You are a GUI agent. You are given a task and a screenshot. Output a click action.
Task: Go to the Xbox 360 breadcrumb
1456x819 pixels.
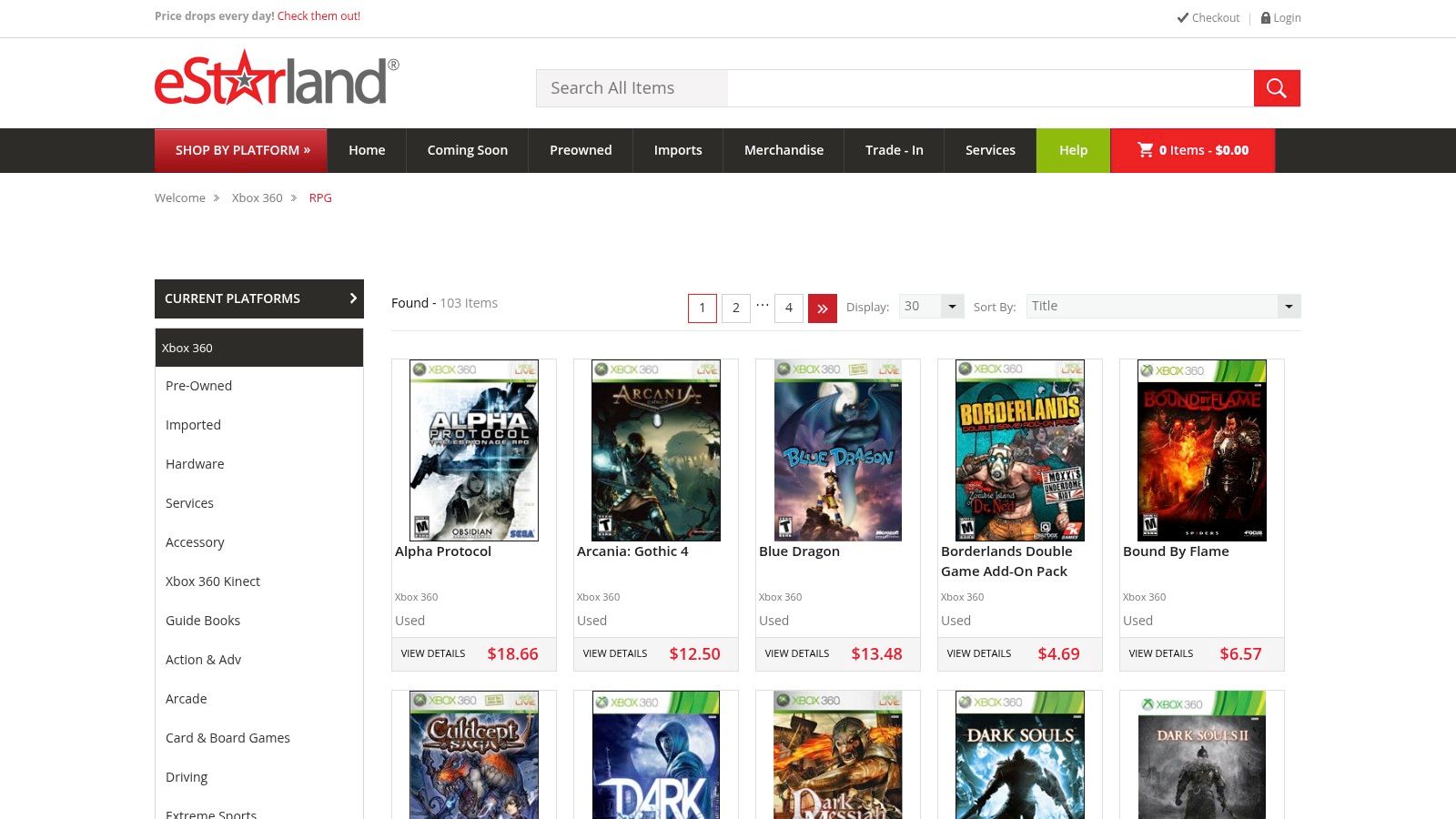coord(258,198)
